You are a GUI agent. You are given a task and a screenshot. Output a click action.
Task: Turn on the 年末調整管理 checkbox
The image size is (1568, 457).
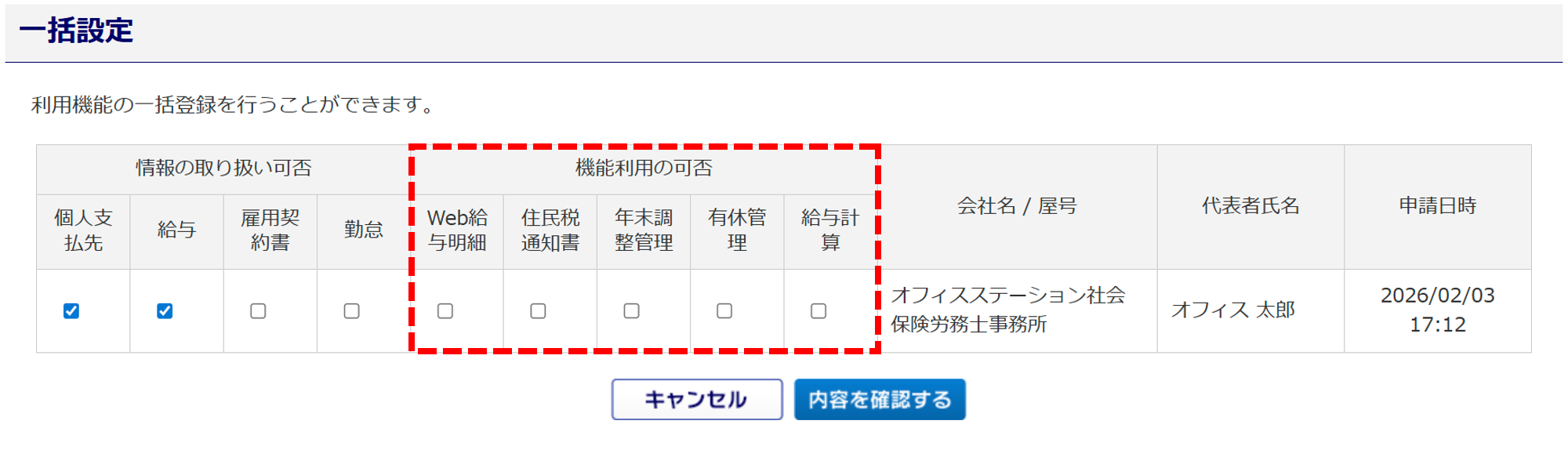[631, 311]
